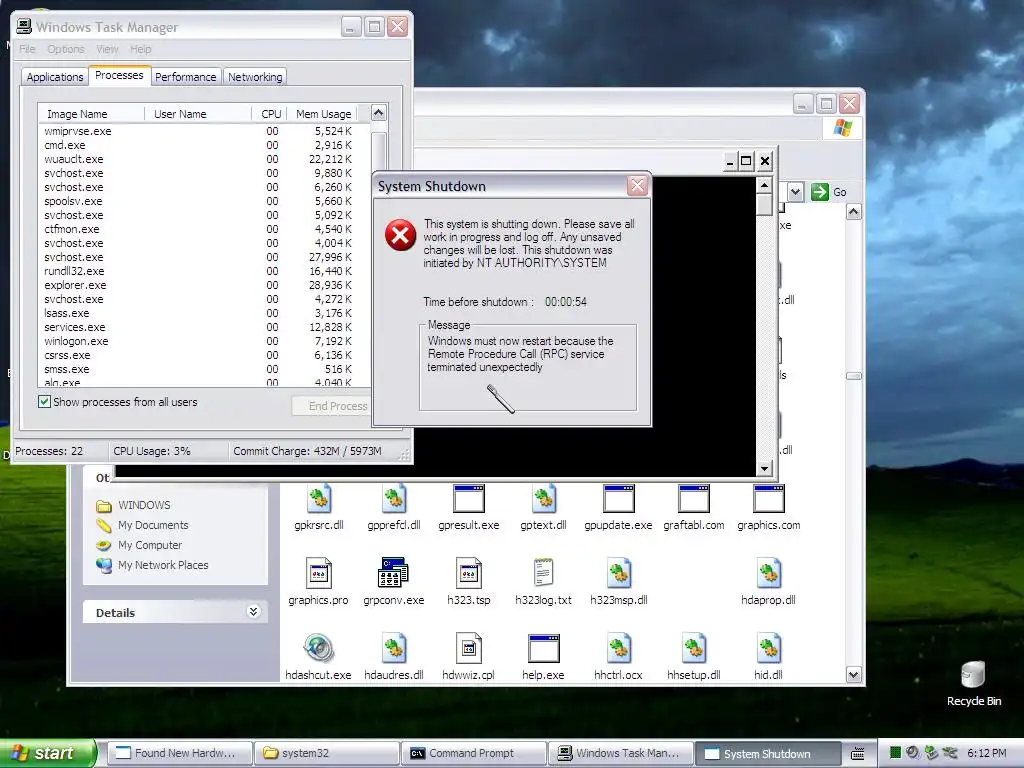Click the Start button
Viewport: 1024px width, 768px height.
coord(46,753)
